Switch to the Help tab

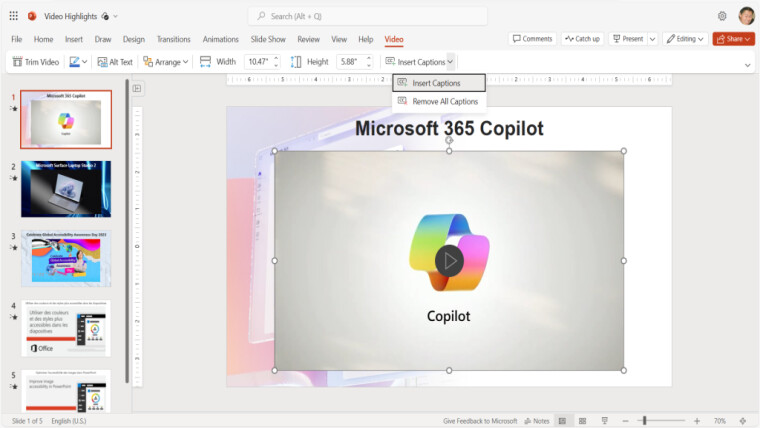[365, 39]
